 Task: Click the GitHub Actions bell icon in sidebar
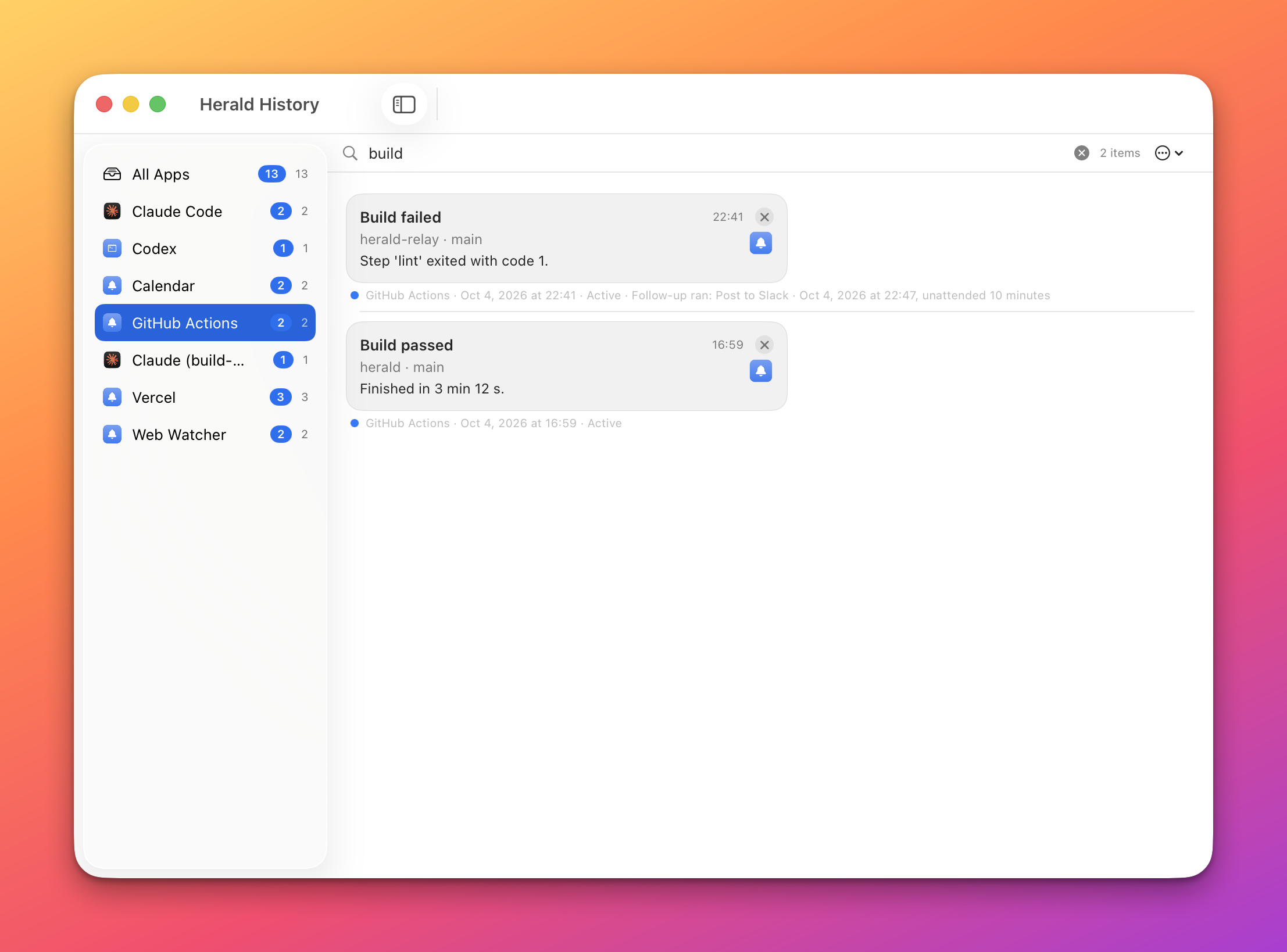[x=112, y=323]
